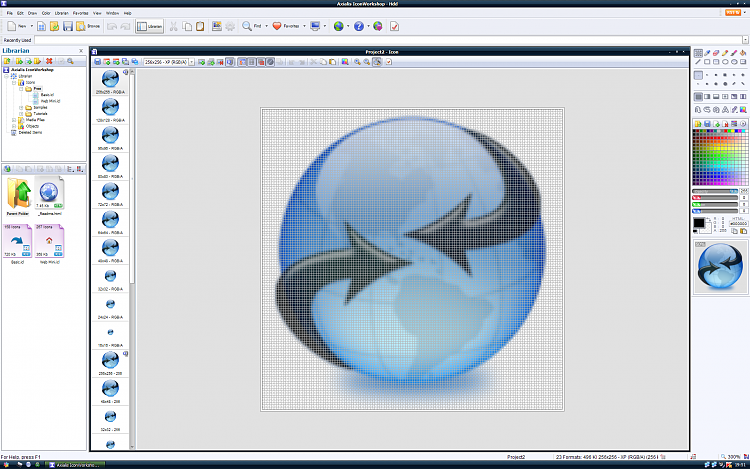750x469 pixels.
Task: Click the zoom in icon in Project2 toolbar
Action: [357, 62]
